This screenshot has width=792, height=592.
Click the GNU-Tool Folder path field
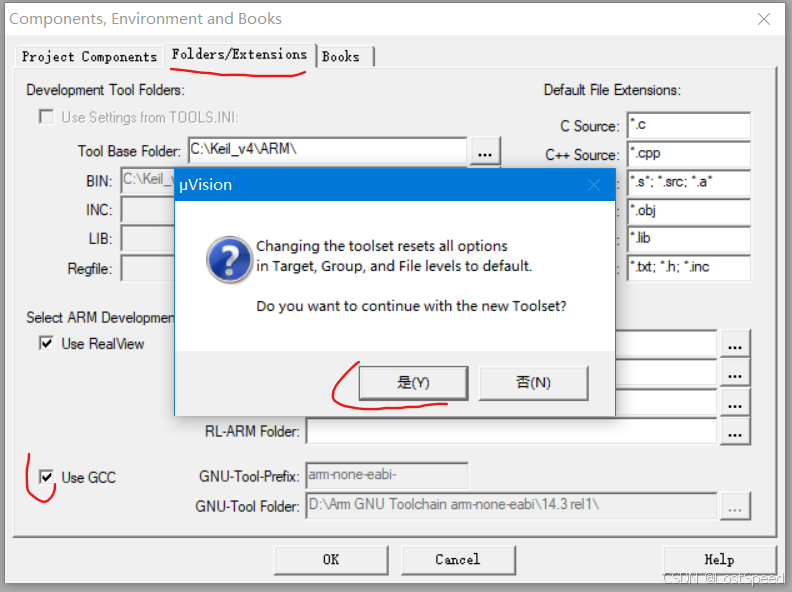pos(511,505)
